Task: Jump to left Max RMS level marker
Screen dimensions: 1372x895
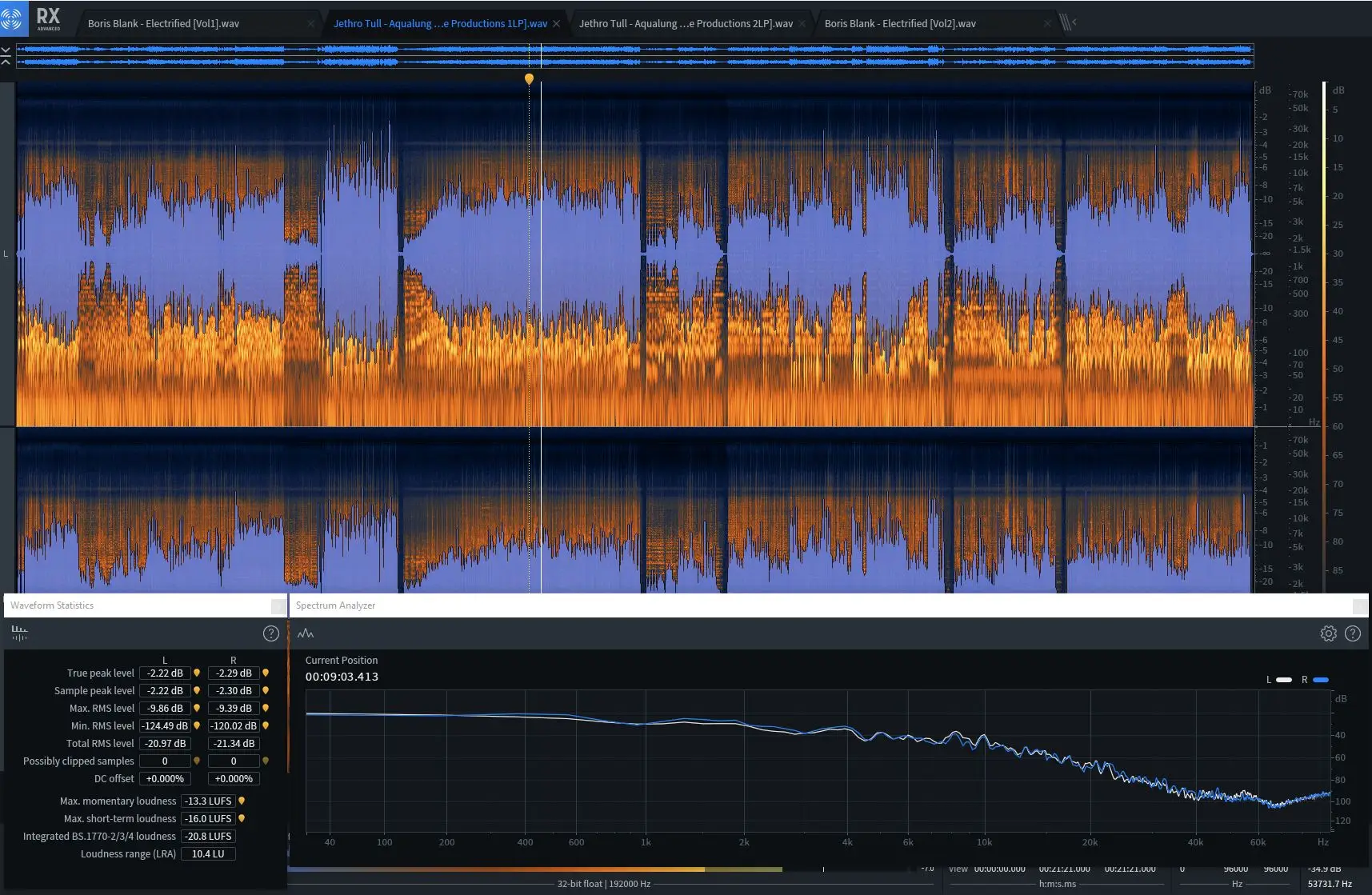Action: 197,708
